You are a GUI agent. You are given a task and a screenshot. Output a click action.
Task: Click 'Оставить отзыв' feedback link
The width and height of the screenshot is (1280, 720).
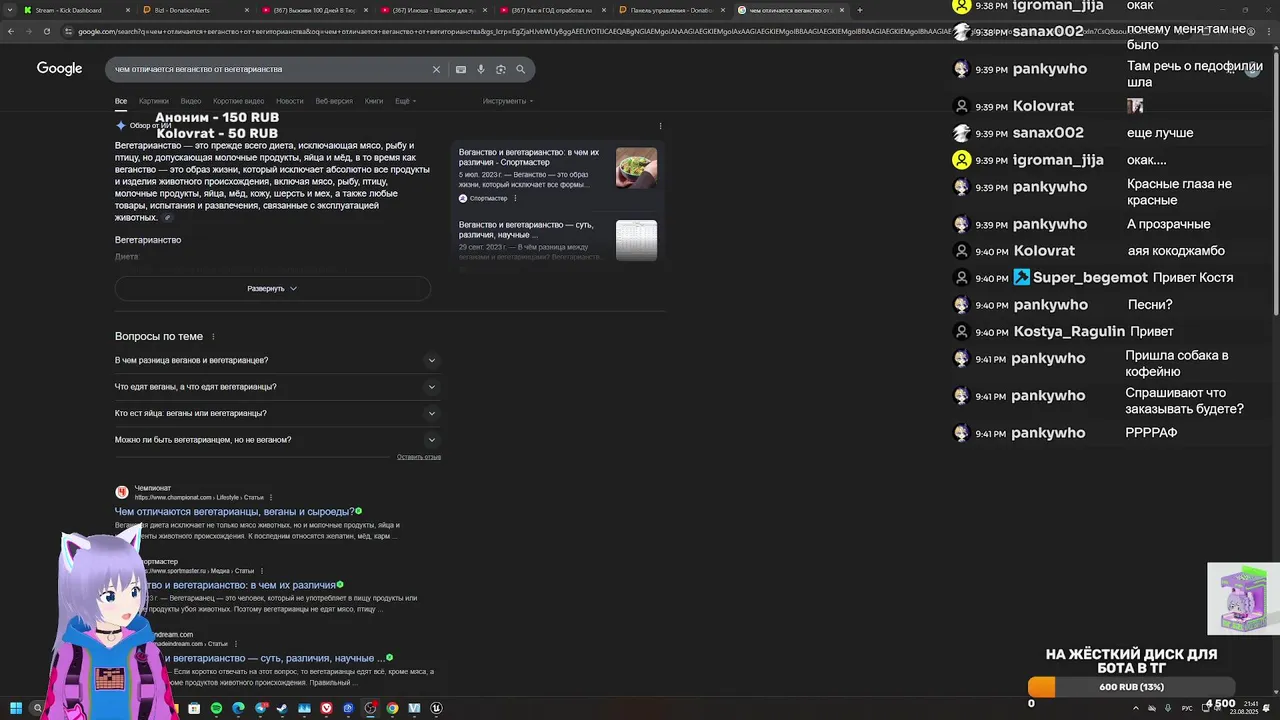[x=419, y=457]
